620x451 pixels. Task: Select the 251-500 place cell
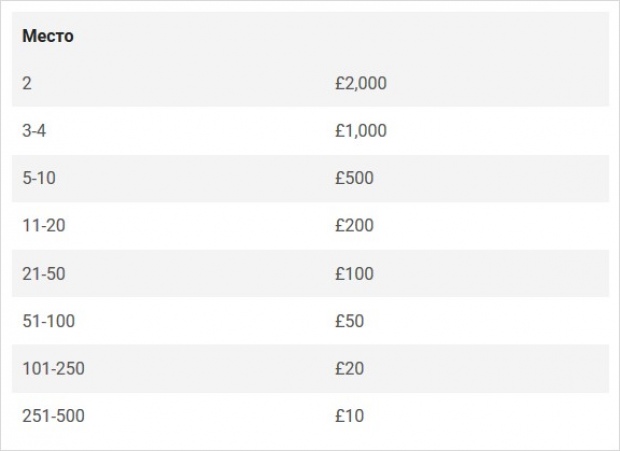[x=53, y=416]
